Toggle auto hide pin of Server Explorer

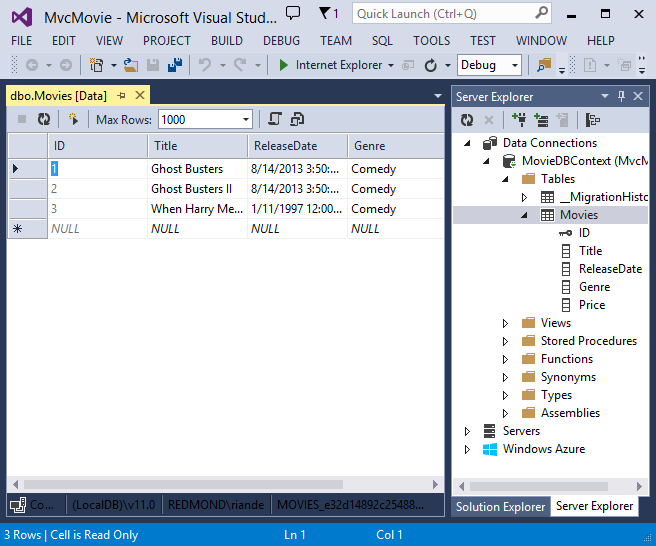point(621,96)
